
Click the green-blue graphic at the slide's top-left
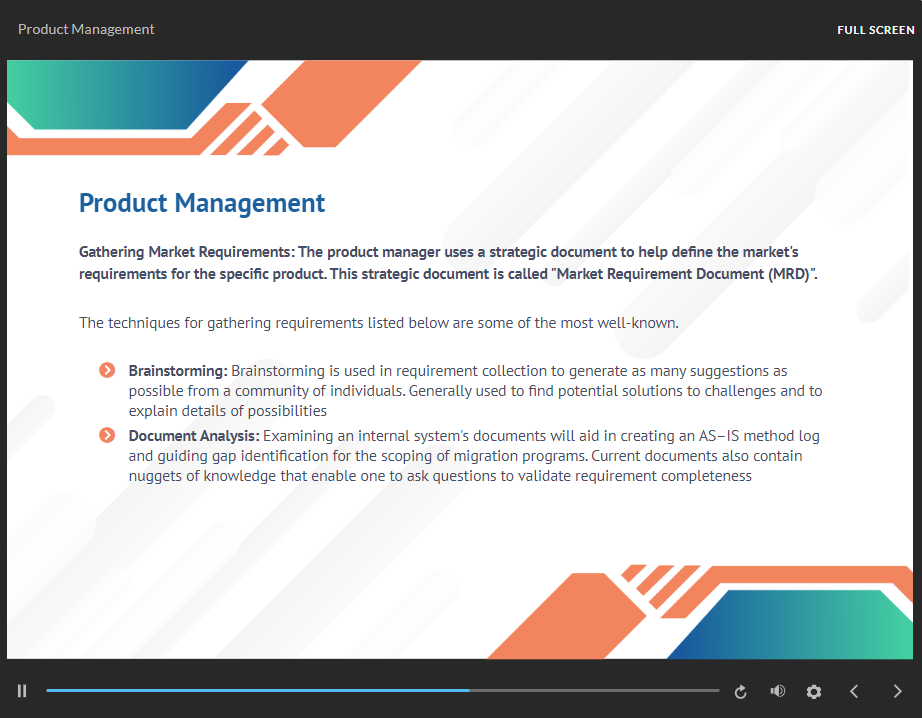(x=120, y=95)
